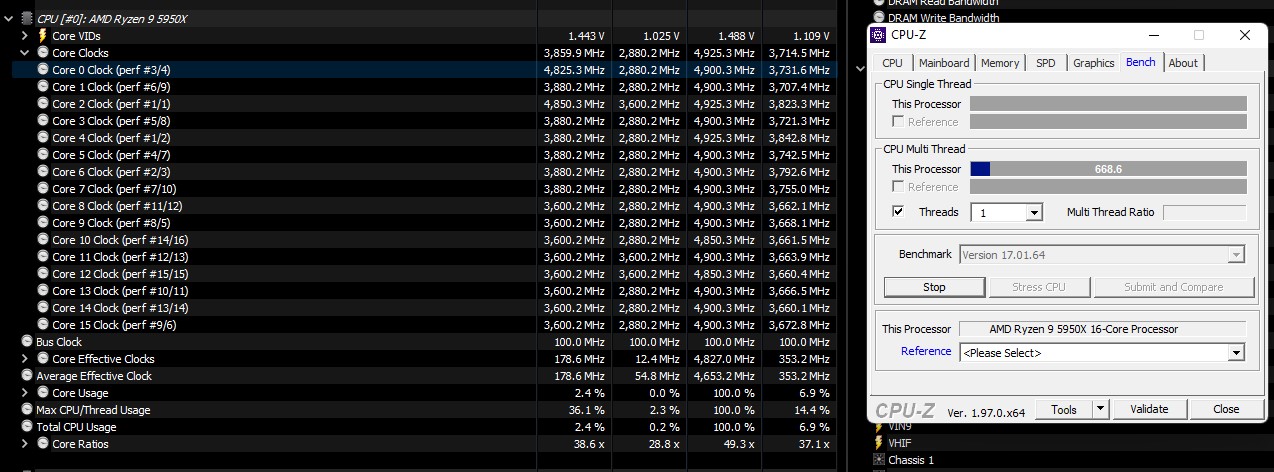The width and height of the screenshot is (1274, 472).
Task: Switch to the About tab
Action: (1183, 63)
